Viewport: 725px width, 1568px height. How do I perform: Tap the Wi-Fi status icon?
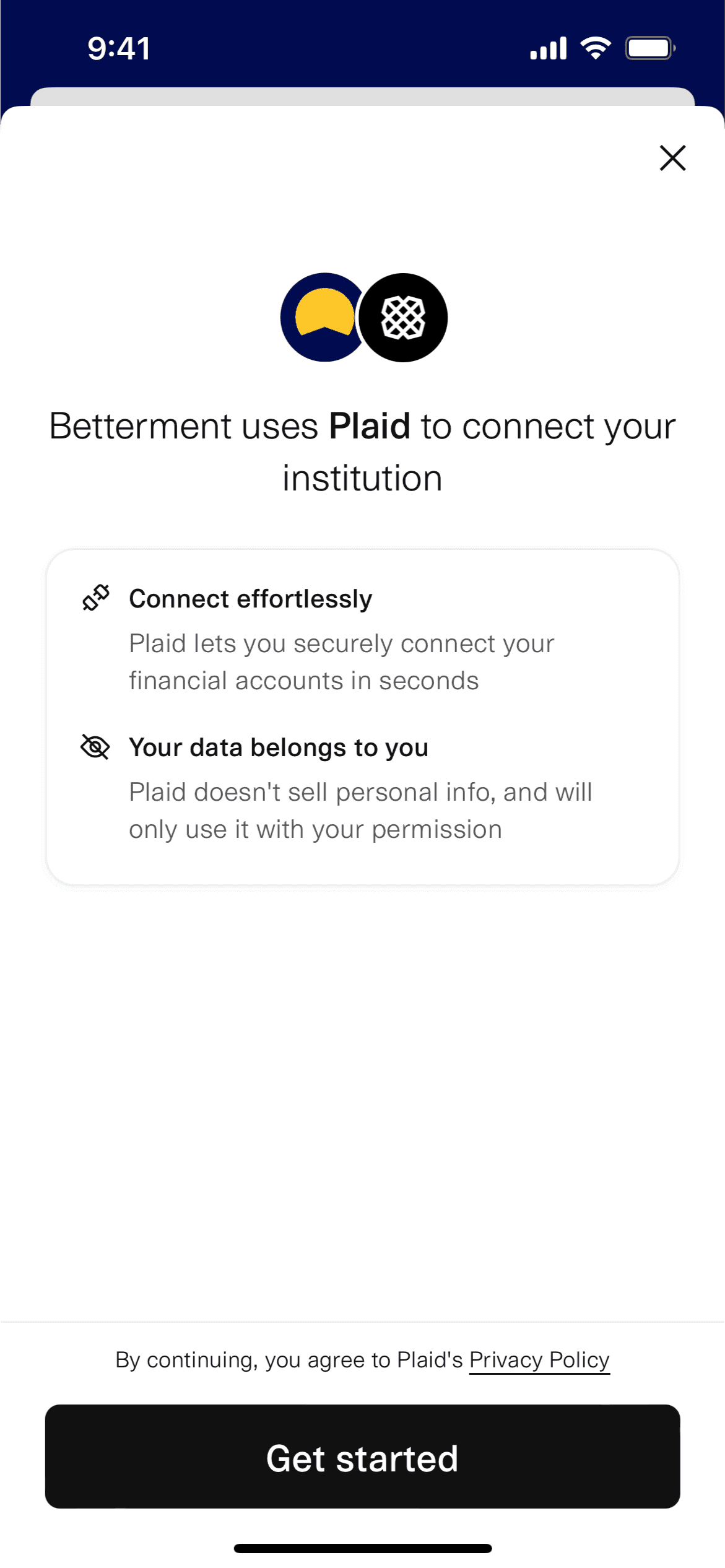click(x=596, y=48)
